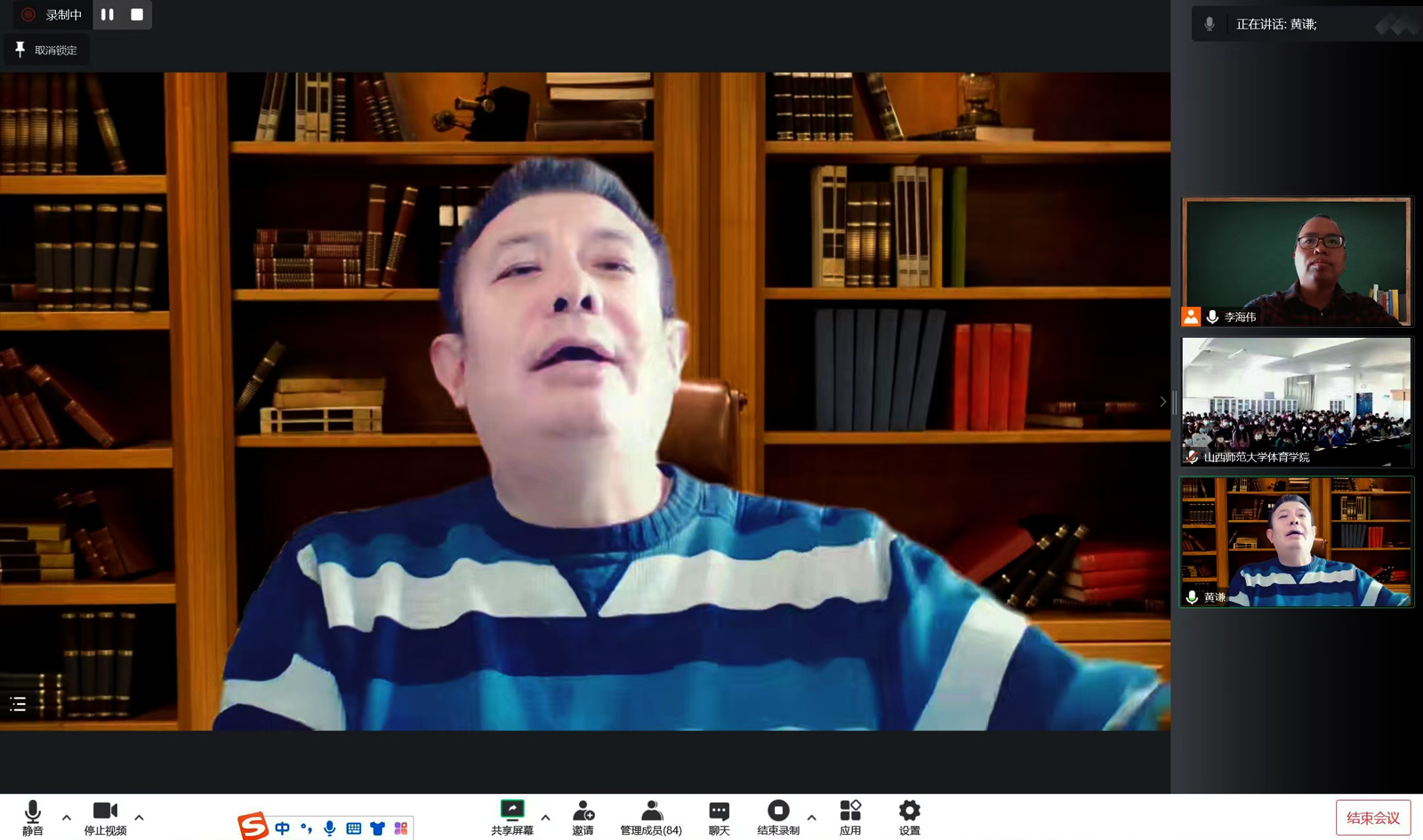This screenshot has width=1423, height=840.
Task: Open the 聊天 chat panel
Action: tap(719, 817)
